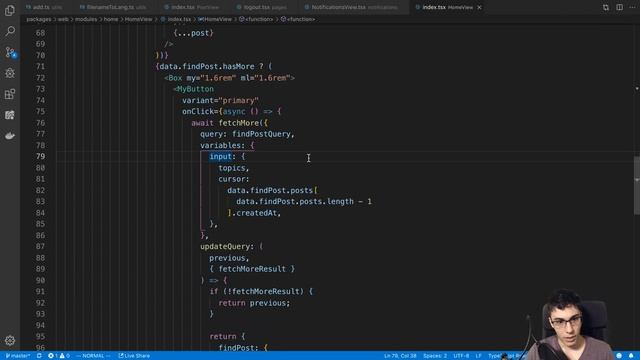Screen dimensions: 640x360
Task: Click data.findPost.hasMore on line 71
Action: click(207, 67)
